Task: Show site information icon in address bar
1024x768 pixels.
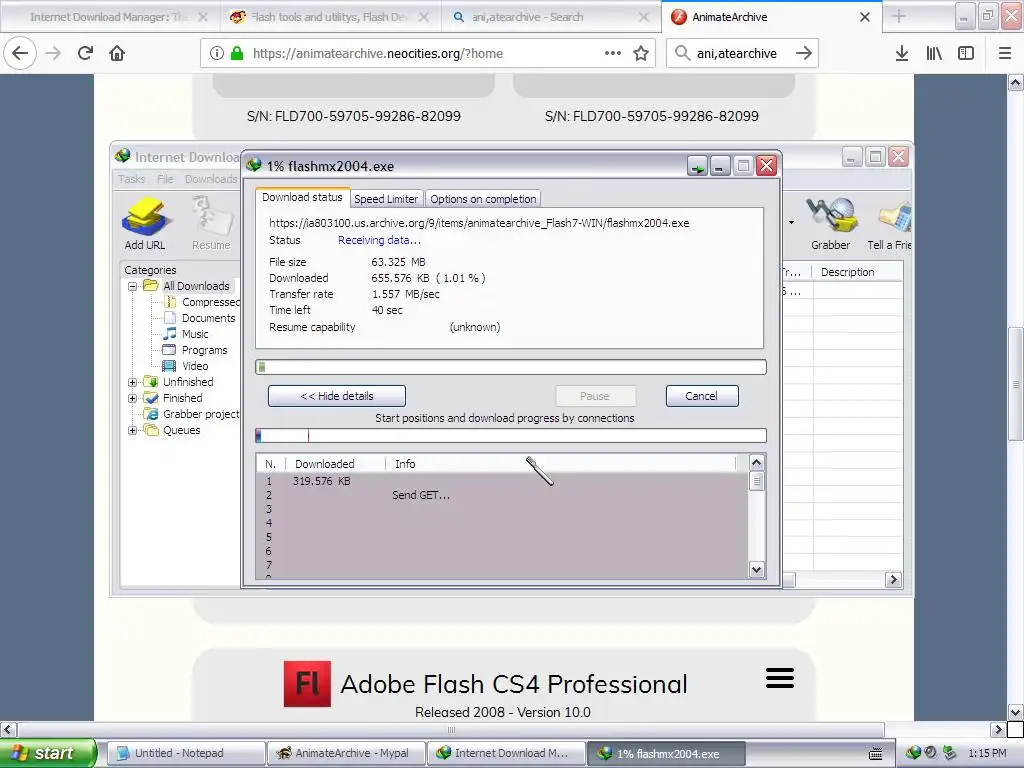Action: pos(216,53)
